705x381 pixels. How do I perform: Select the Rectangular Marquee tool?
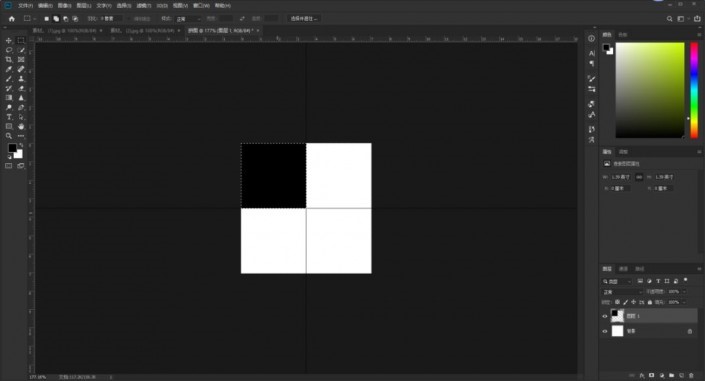coord(21,40)
